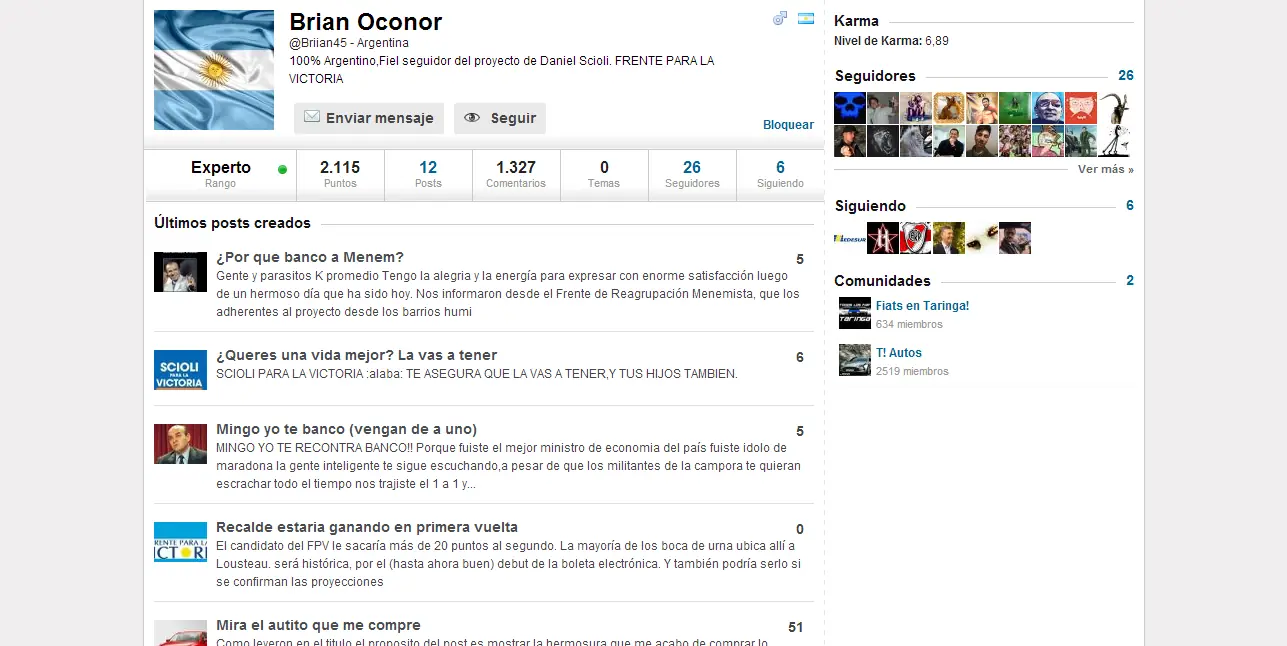1287x646 pixels.
Task: Click the Experto rank label
Action: [x=221, y=168]
